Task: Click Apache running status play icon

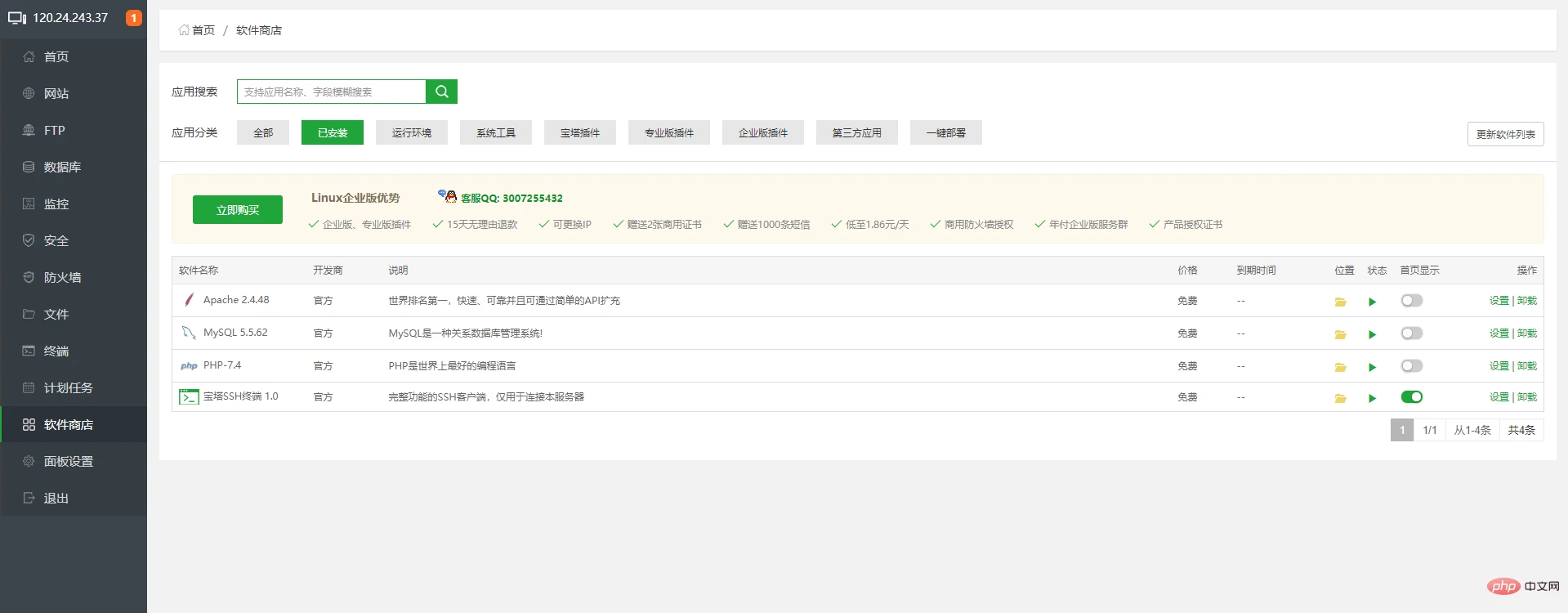Action: pos(1373,302)
